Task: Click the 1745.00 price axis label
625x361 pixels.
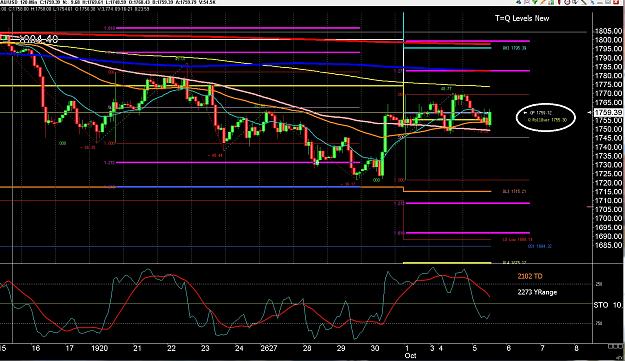Action: [x=608, y=138]
